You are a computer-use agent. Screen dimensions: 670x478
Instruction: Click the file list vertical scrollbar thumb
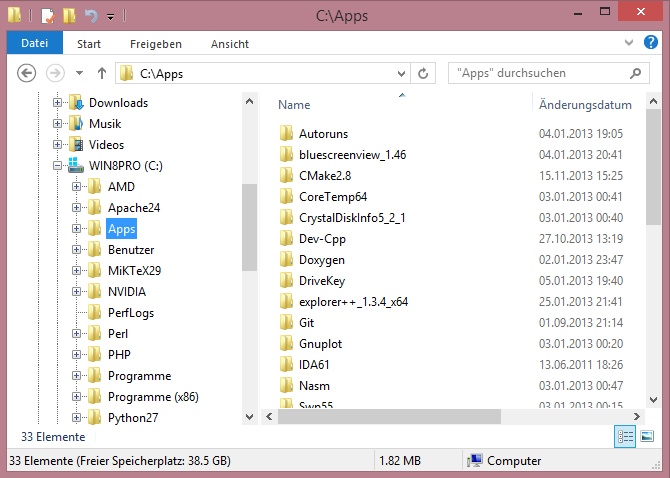[653, 167]
